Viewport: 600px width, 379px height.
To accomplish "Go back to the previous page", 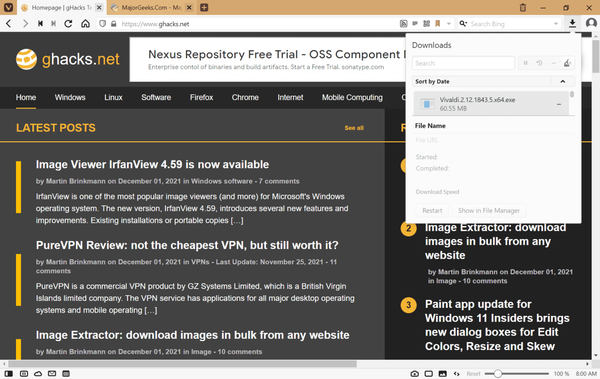I will (x=9, y=24).
